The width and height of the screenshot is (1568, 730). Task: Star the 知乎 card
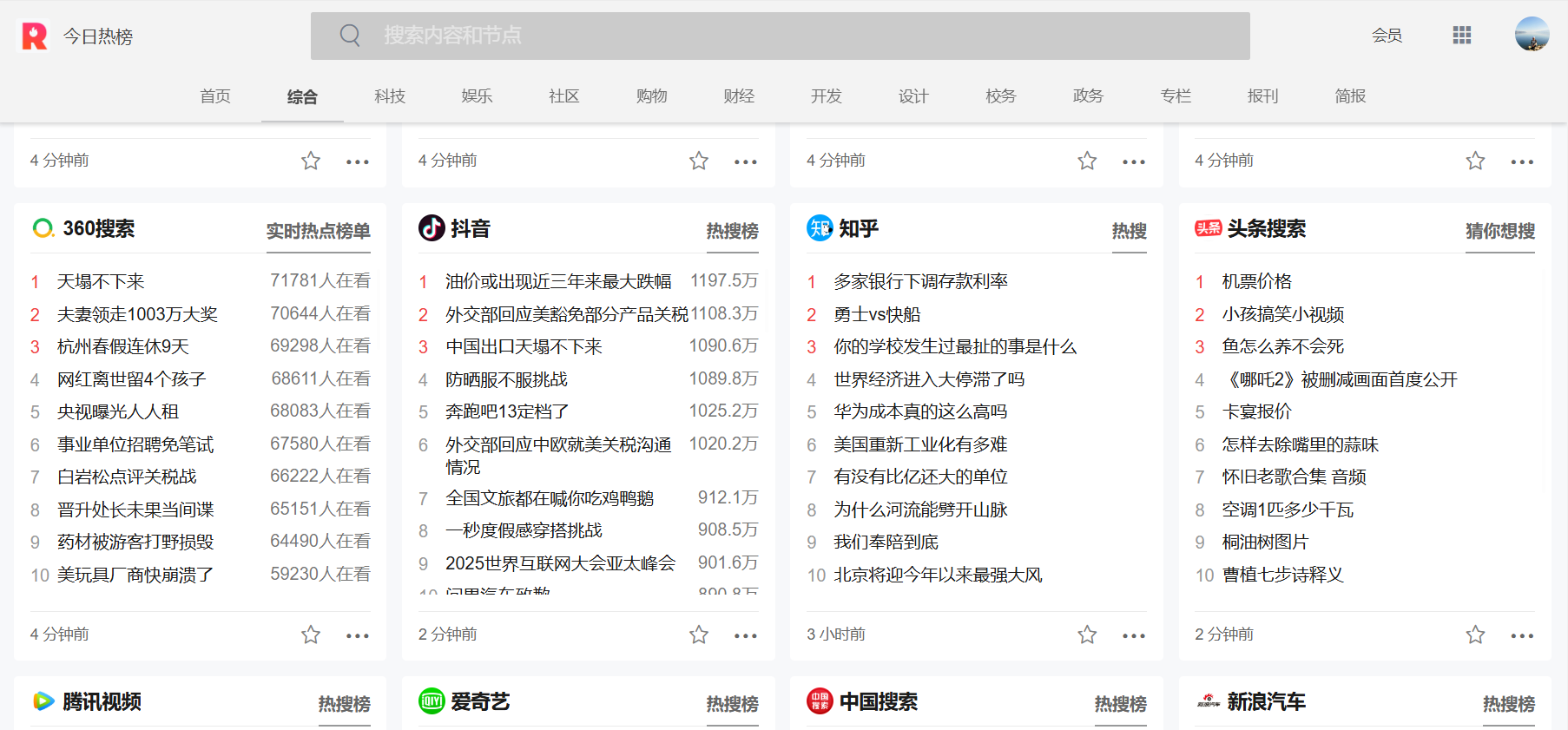click(1087, 635)
